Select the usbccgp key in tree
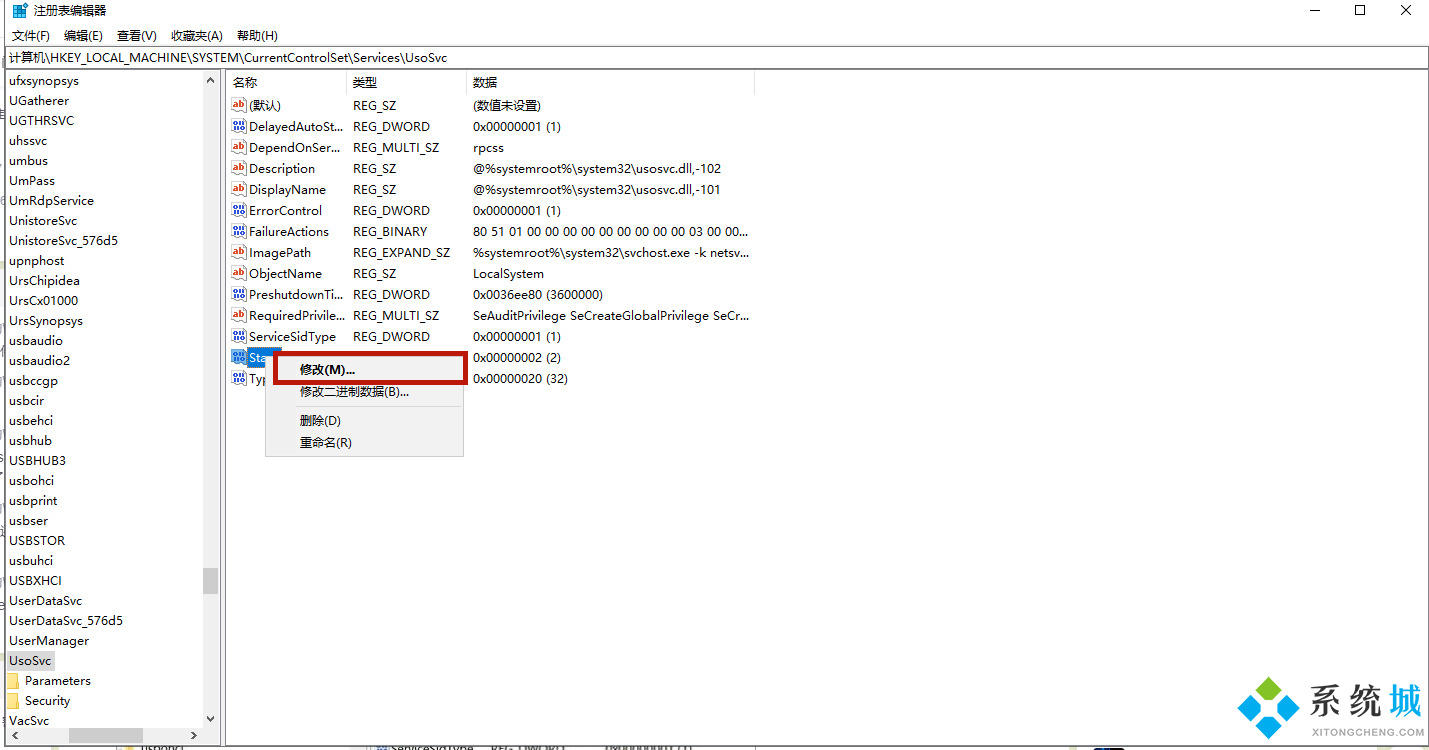The height and width of the screenshot is (750, 1429). click(33, 381)
